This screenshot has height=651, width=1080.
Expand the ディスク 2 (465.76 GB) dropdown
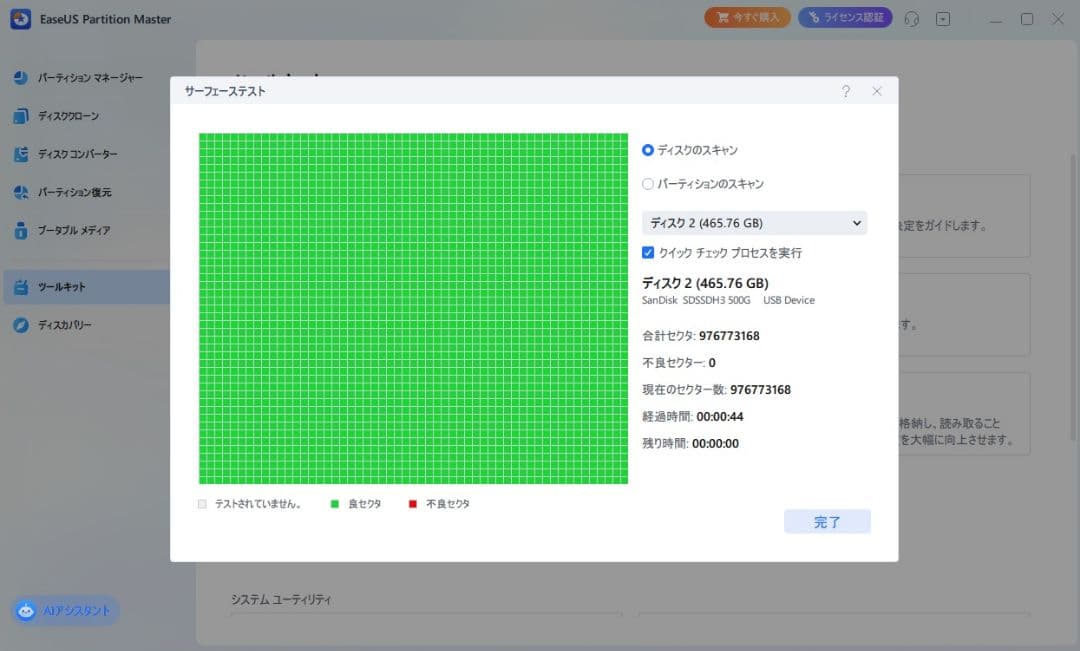(x=754, y=223)
